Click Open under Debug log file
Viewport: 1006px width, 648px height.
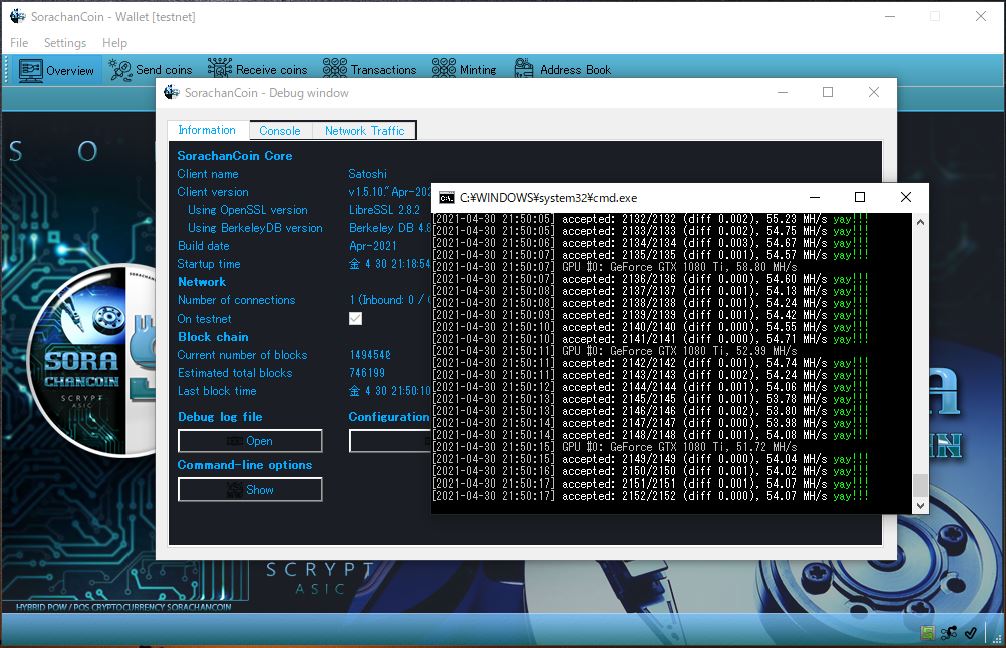pyautogui.click(x=250, y=441)
